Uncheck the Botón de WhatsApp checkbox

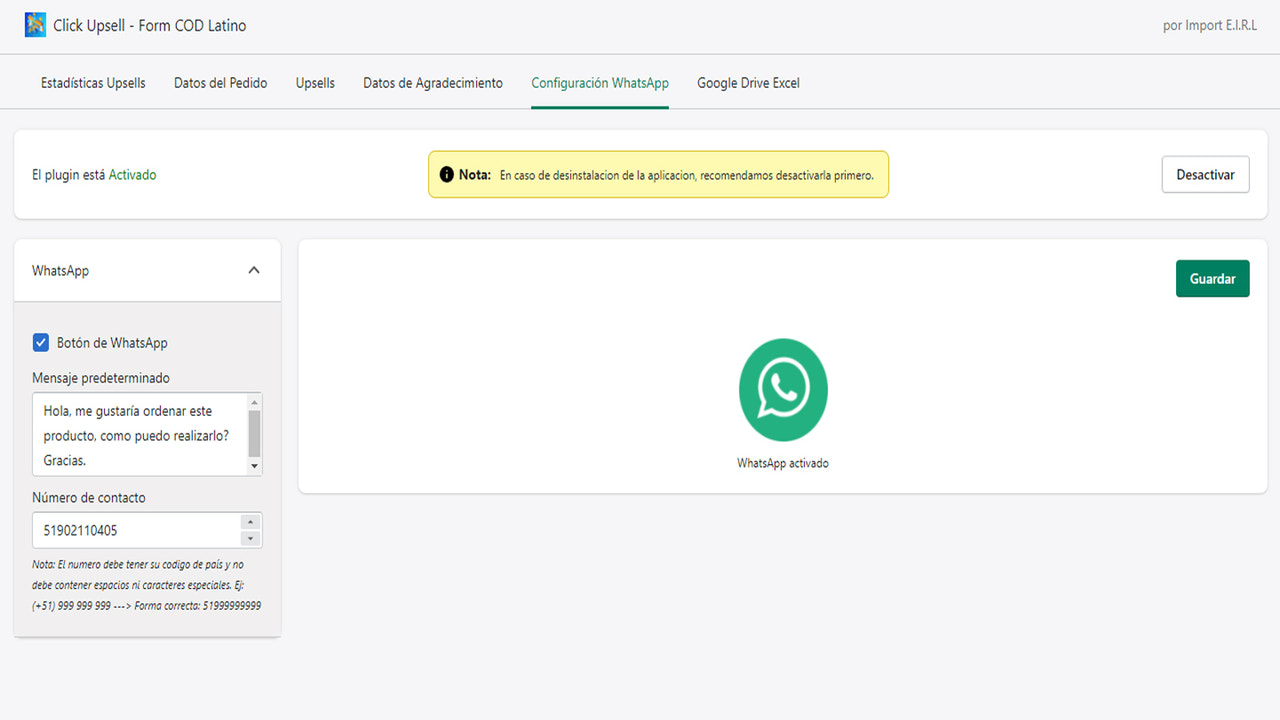pyautogui.click(x=40, y=342)
